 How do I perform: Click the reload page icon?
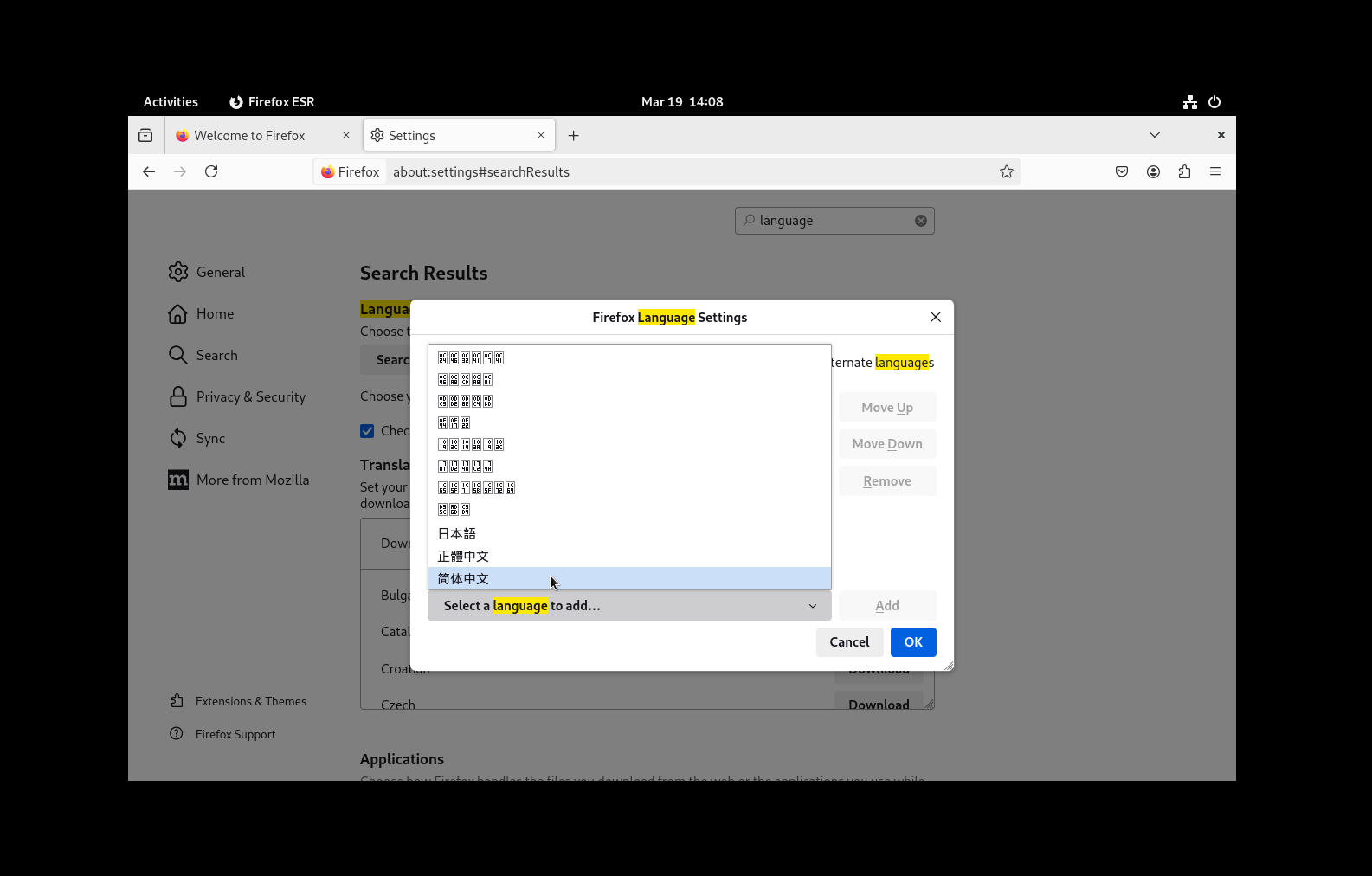pos(211,171)
